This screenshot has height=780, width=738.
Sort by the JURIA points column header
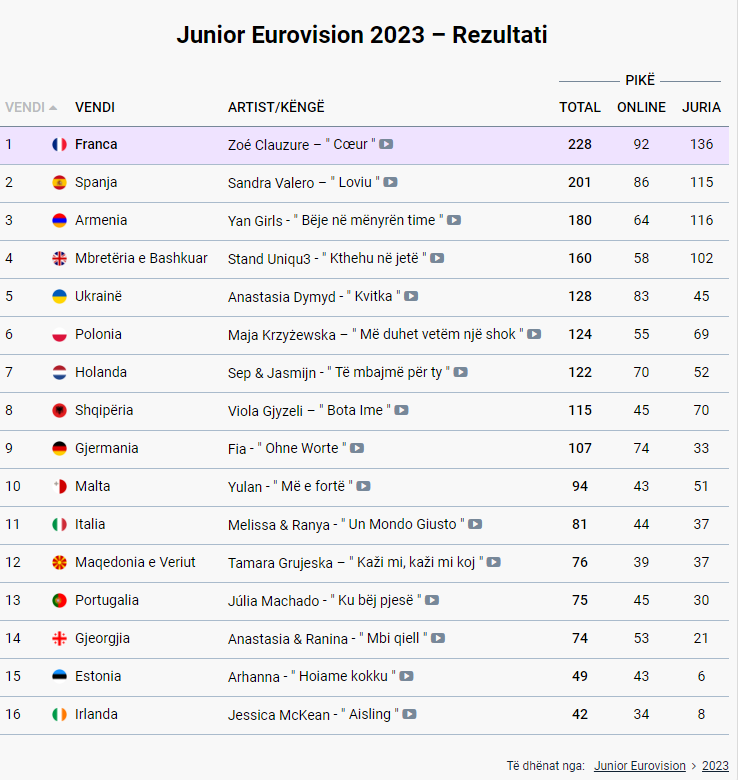coord(701,107)
